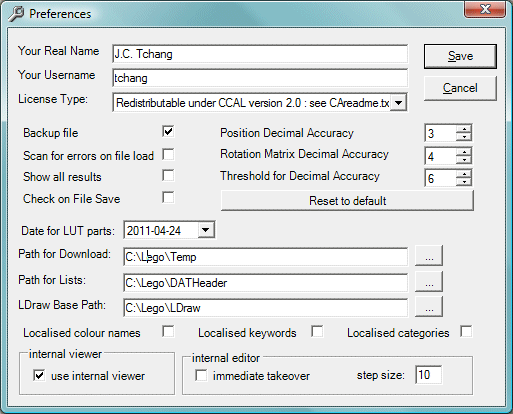Open the License Type dropdown

click(398, 103)
